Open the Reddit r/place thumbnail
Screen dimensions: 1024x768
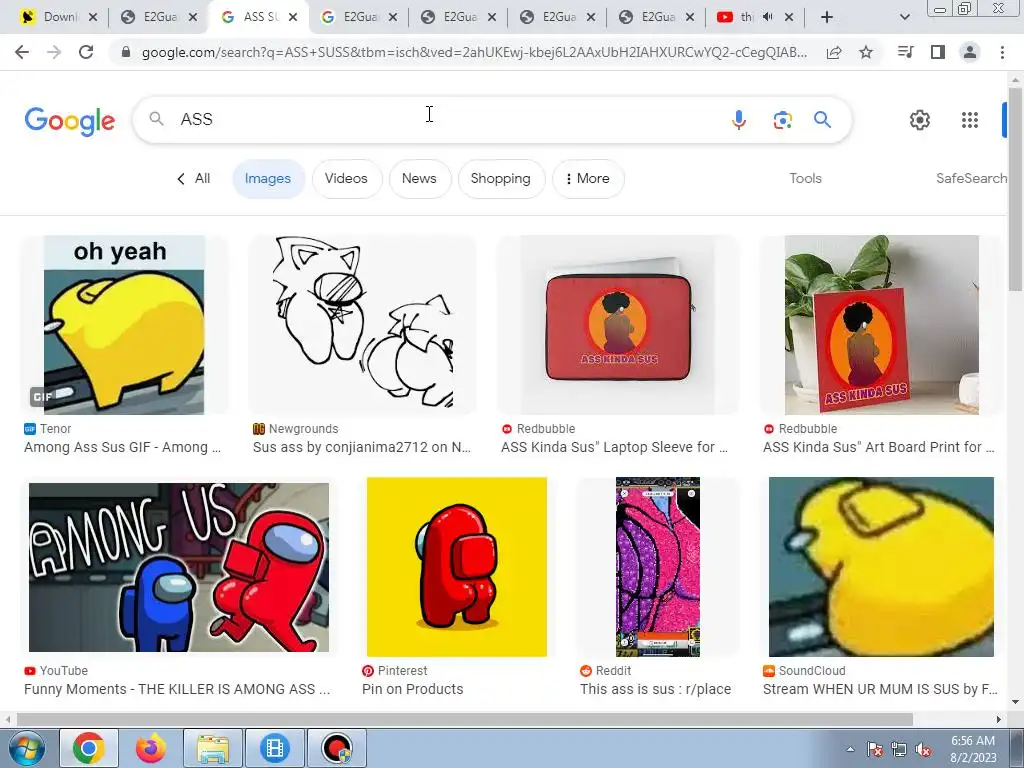(x=658, y=567)
